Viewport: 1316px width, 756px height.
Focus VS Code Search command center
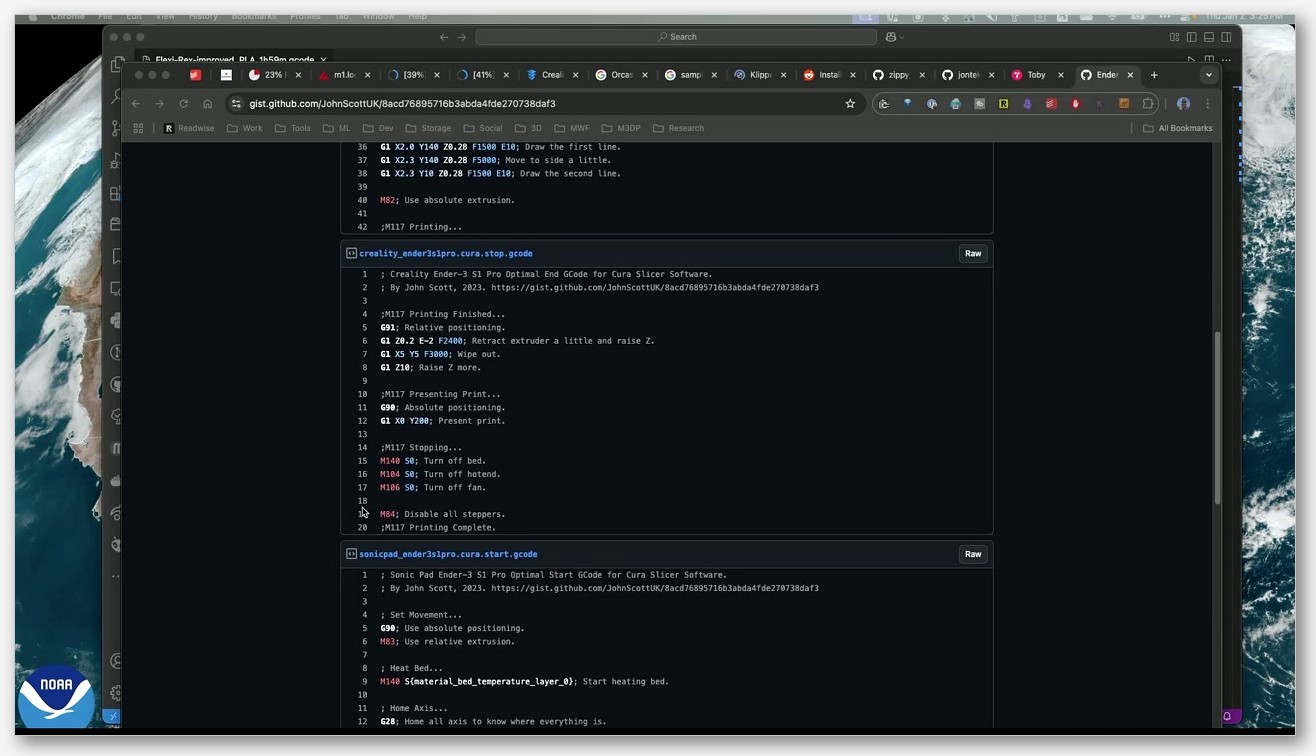[676, 37]
